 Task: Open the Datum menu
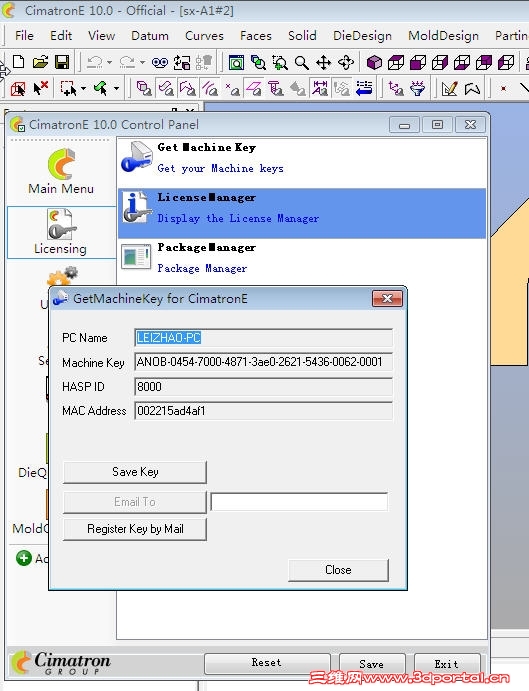[x=150, y=36]
